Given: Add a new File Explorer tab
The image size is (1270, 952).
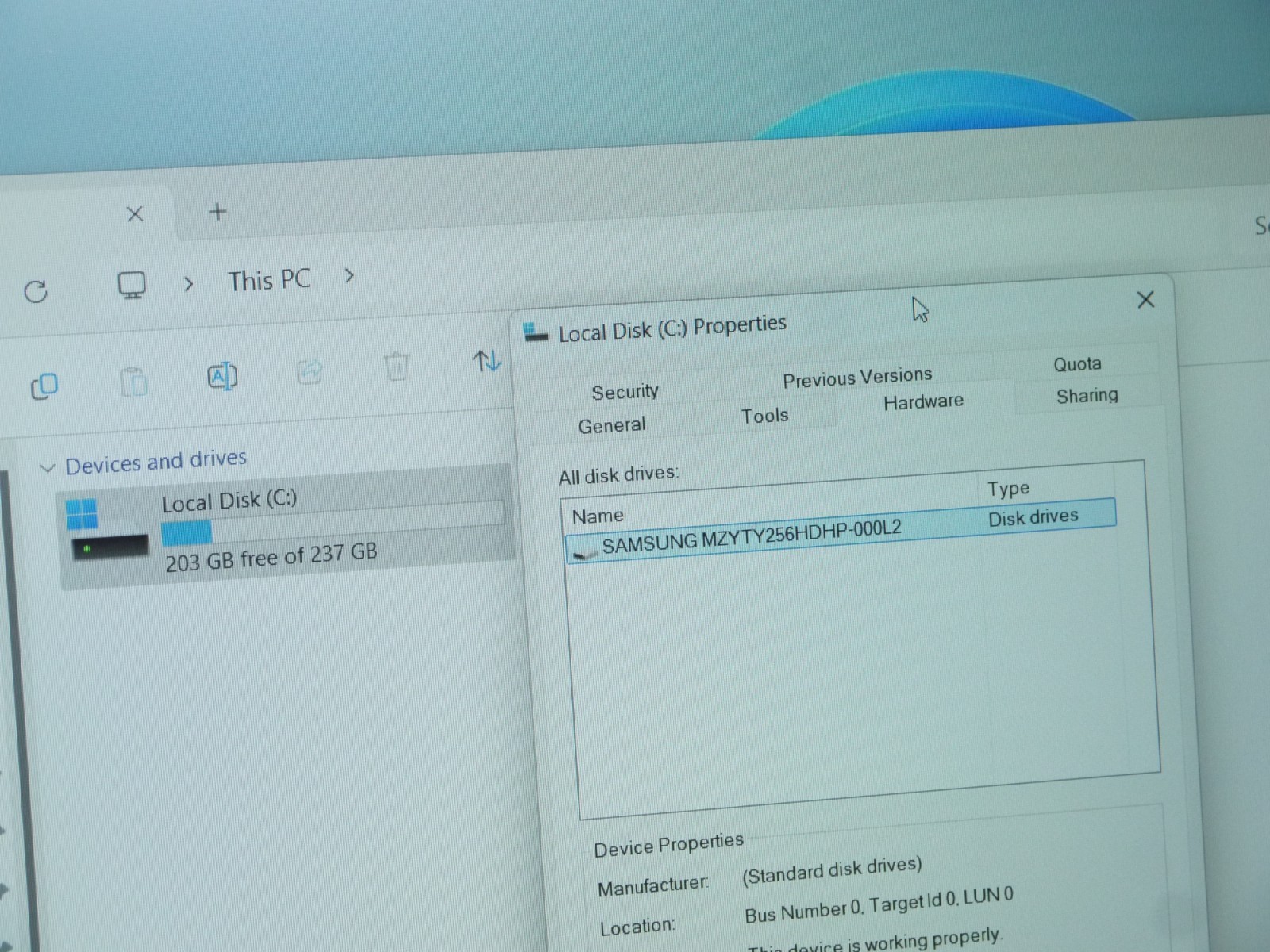Looking at the screenshot, I should coord(217,211).
